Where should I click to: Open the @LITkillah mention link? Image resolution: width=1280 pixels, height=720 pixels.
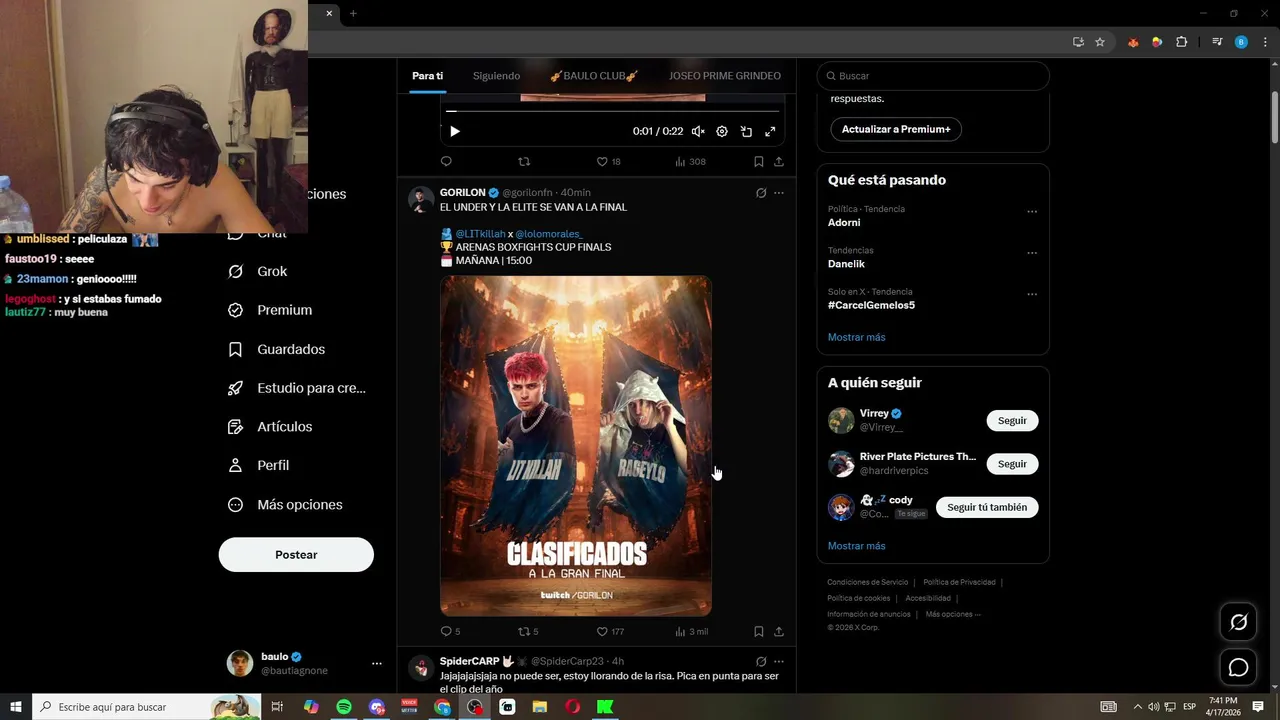click(480, 234)
